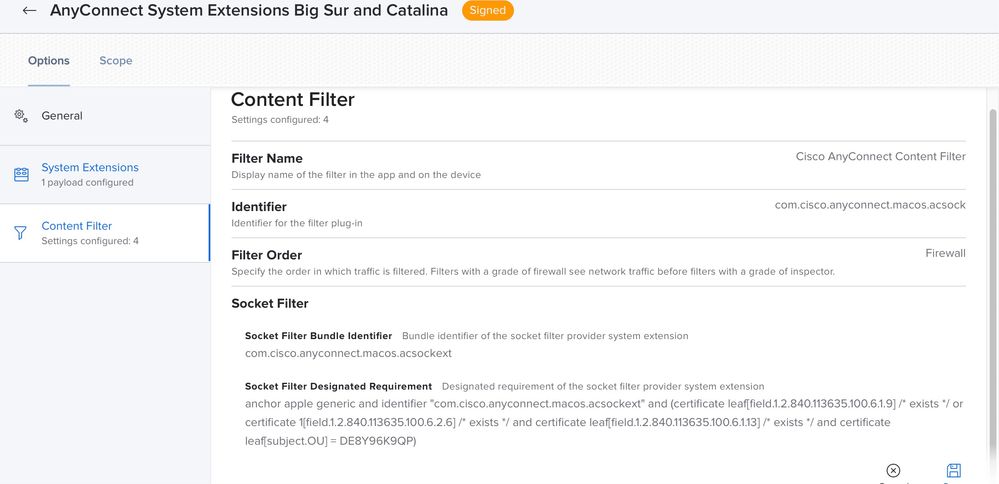Image resolution: width=999 pixels, height=484 pixels.
Task: Click the orange Signed badge
Action: tap(488, 11)
